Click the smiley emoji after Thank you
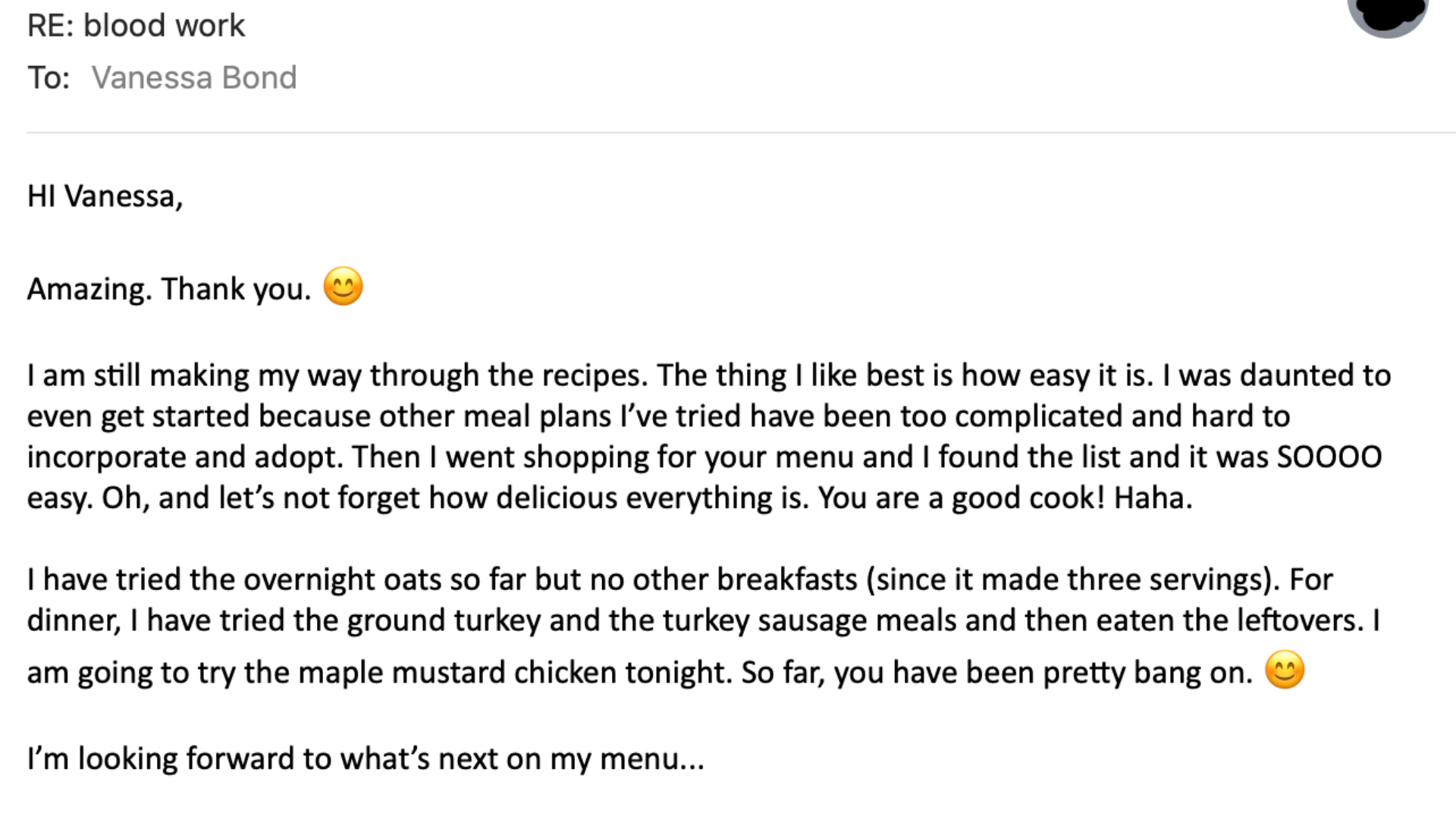This screenshot has width=1456, height=819. tap(344, 287)
